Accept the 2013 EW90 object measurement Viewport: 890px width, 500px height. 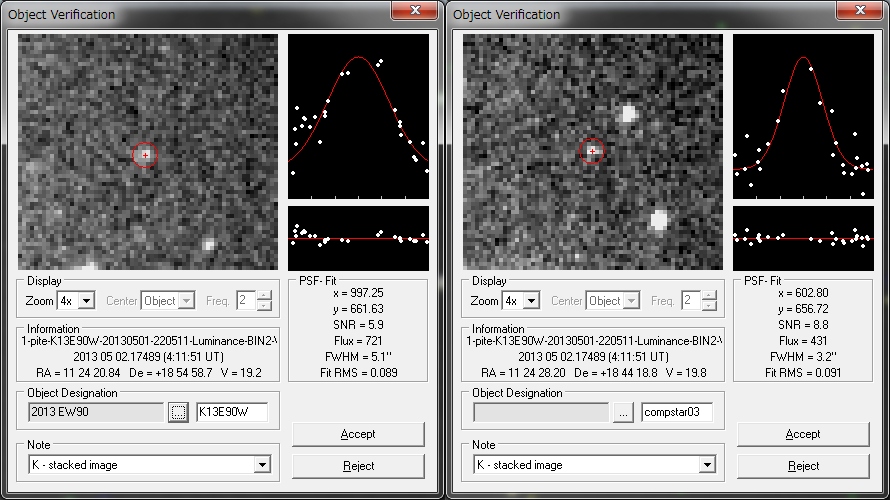358,434
